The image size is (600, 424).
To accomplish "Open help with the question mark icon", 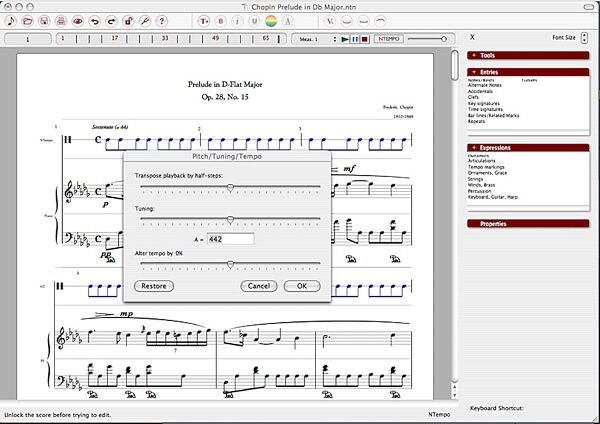I will [x=162, y=21].
